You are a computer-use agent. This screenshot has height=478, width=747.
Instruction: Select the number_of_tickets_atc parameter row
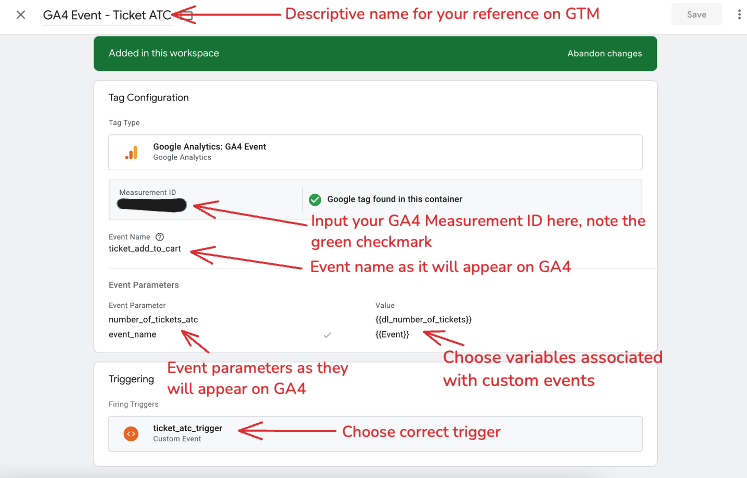153,320
